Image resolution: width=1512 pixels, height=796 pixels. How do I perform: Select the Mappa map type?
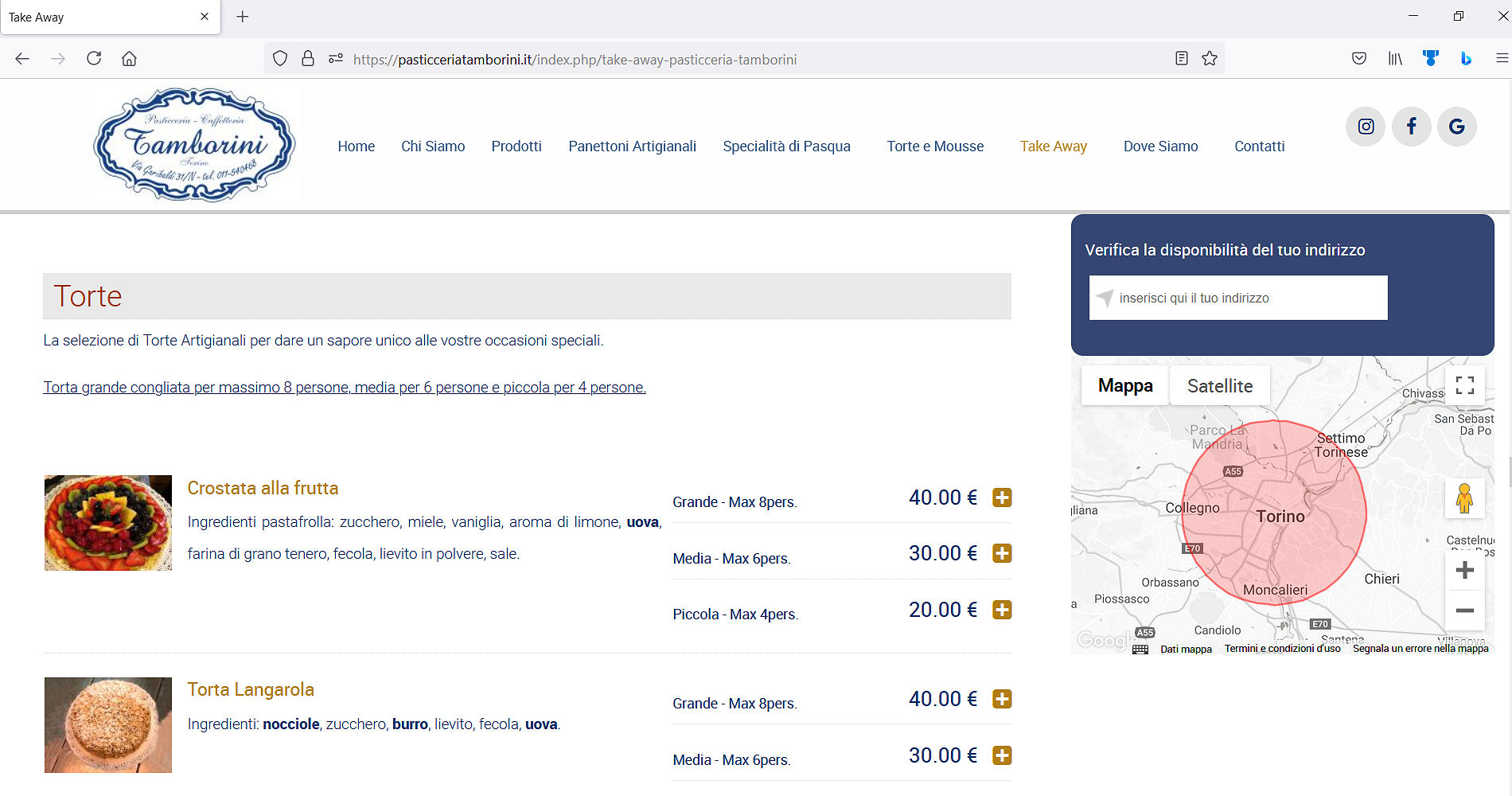tap(1124, 386)
